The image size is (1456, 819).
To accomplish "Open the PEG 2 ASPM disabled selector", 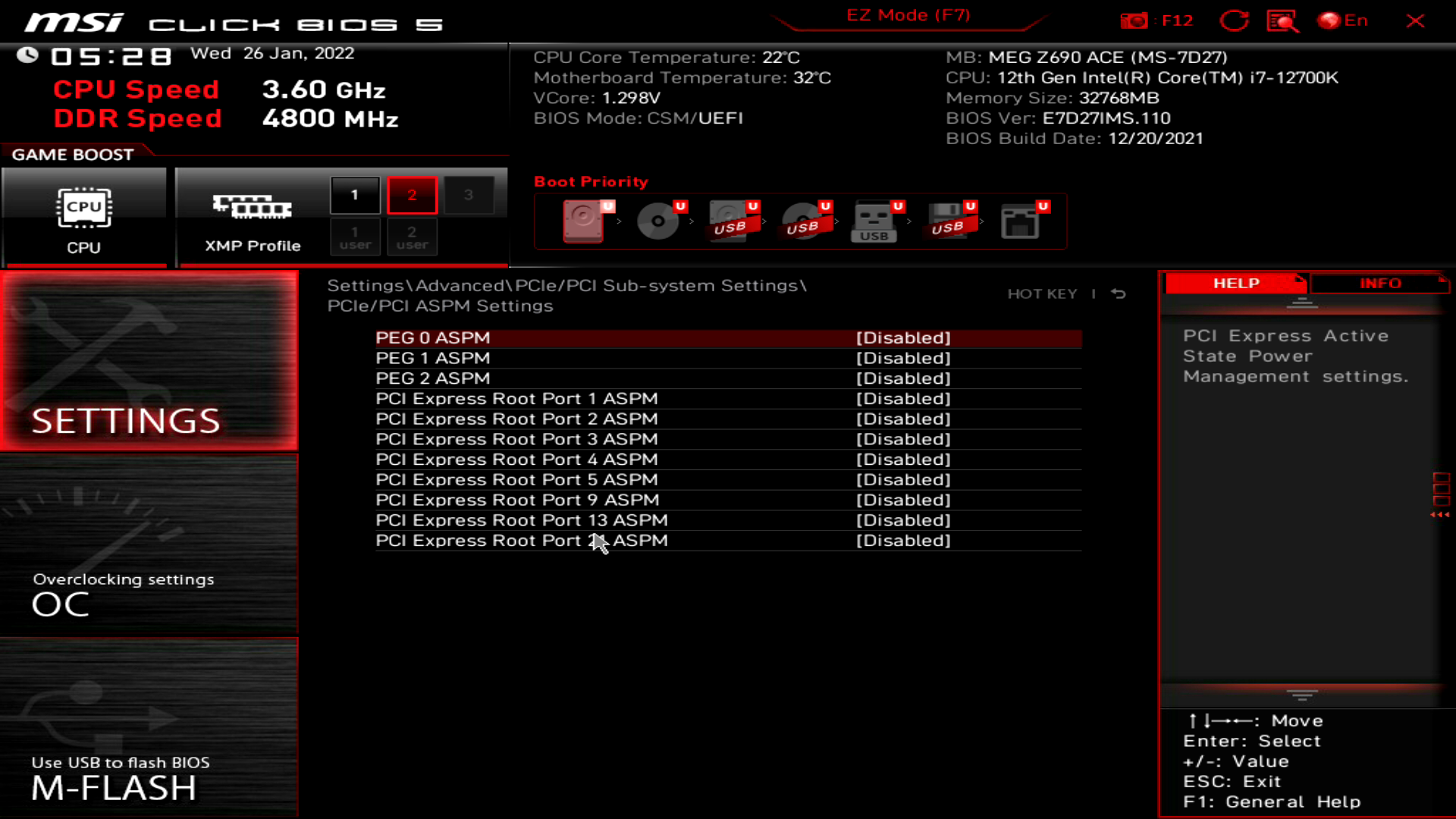I will (x=904, y=378).
